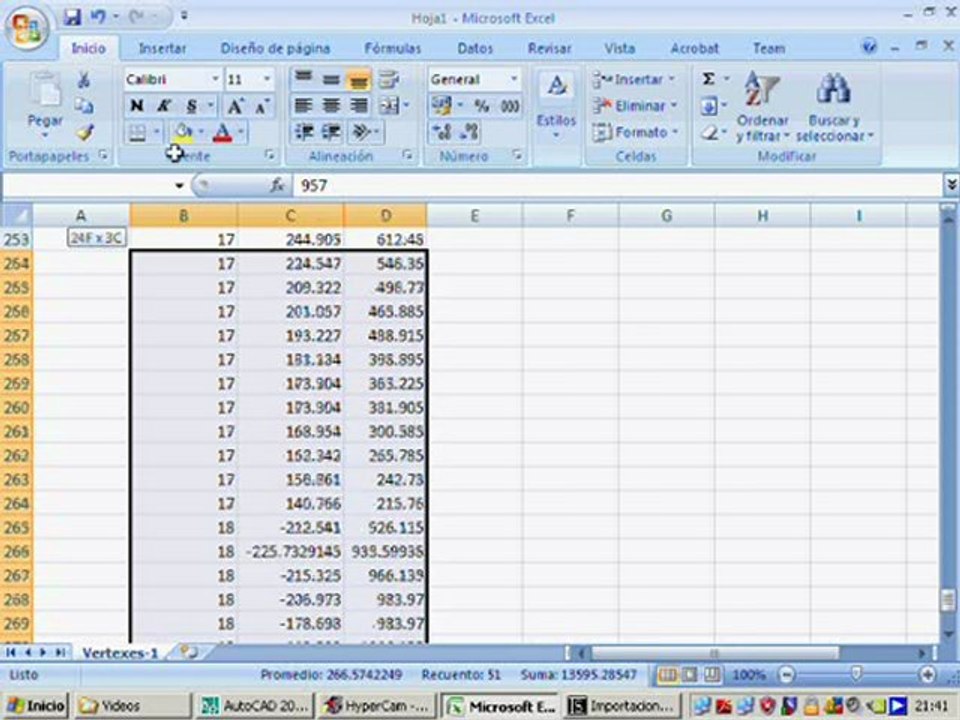
Task: Increase decimal places
Action: pos(442,132)
